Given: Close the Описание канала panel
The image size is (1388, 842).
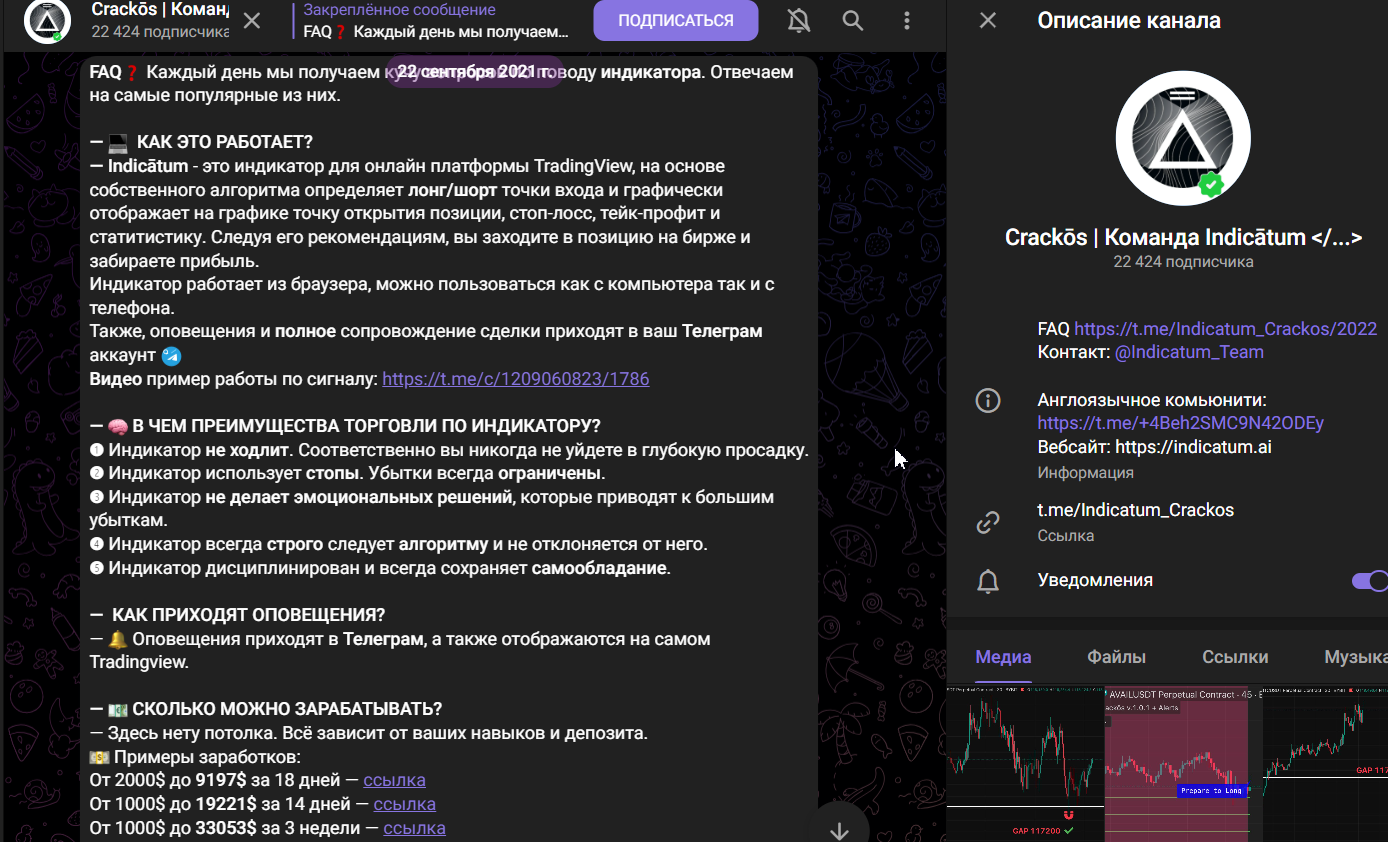Looking at the screenshot, I should [988, 20].
